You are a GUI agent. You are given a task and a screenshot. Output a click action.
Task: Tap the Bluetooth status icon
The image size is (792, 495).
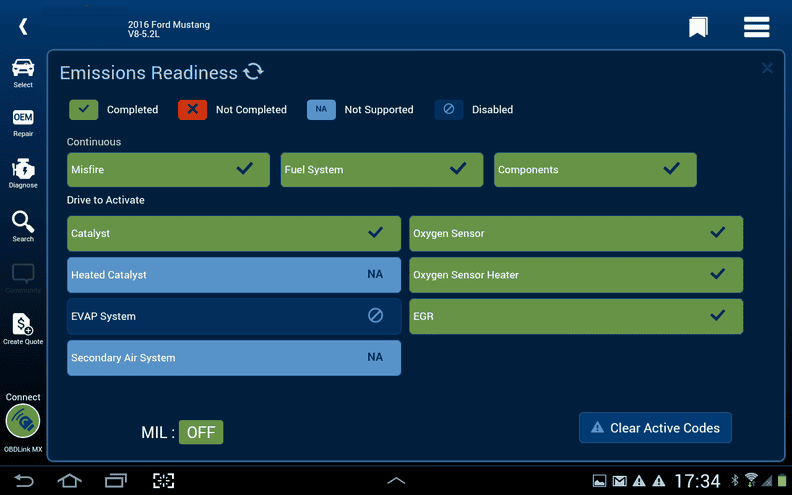[735, 480]
